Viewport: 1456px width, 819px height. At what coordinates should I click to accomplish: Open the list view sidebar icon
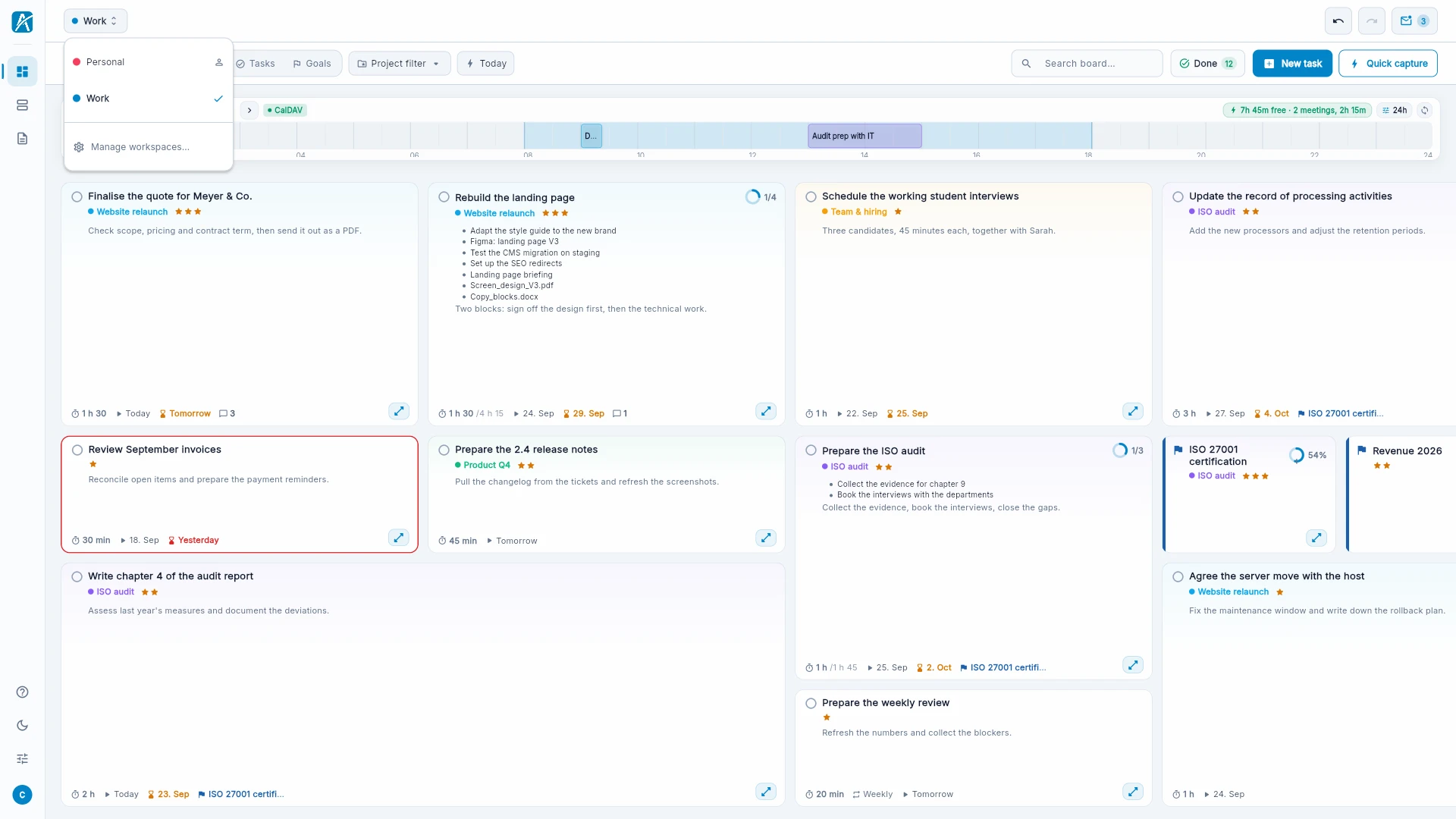coord(22,105)
